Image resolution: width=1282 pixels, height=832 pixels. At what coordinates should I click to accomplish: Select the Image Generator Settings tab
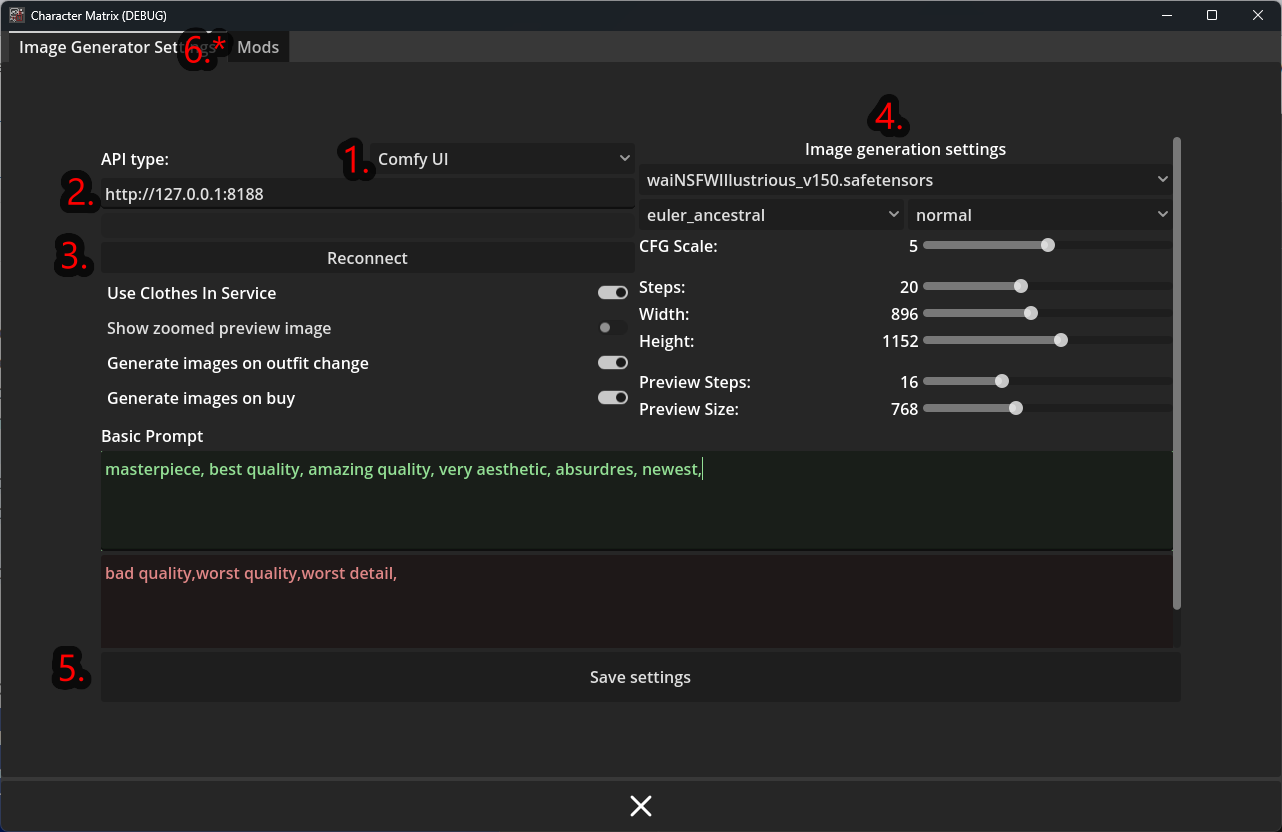(x=100, y=47)
